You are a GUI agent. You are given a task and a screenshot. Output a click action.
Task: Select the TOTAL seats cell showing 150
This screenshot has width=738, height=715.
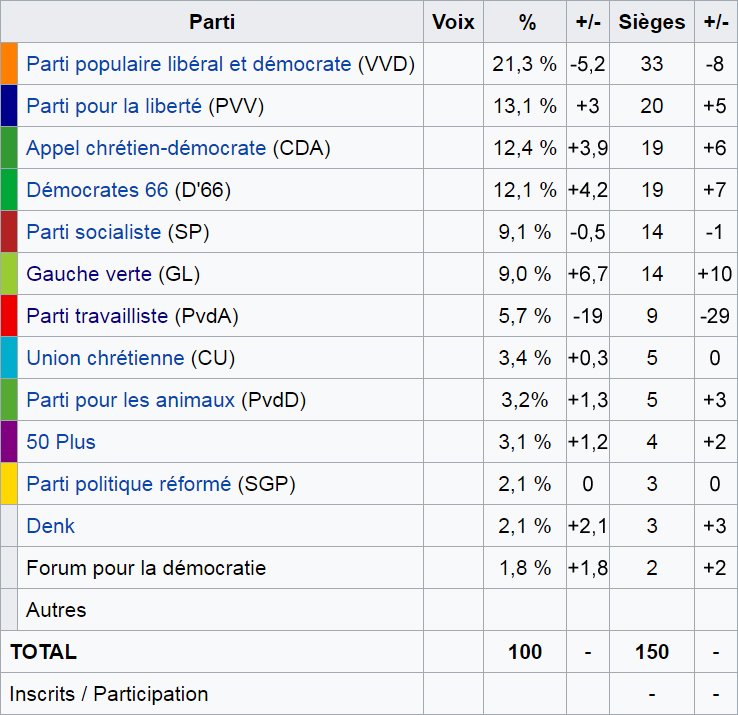pos(652,652)
